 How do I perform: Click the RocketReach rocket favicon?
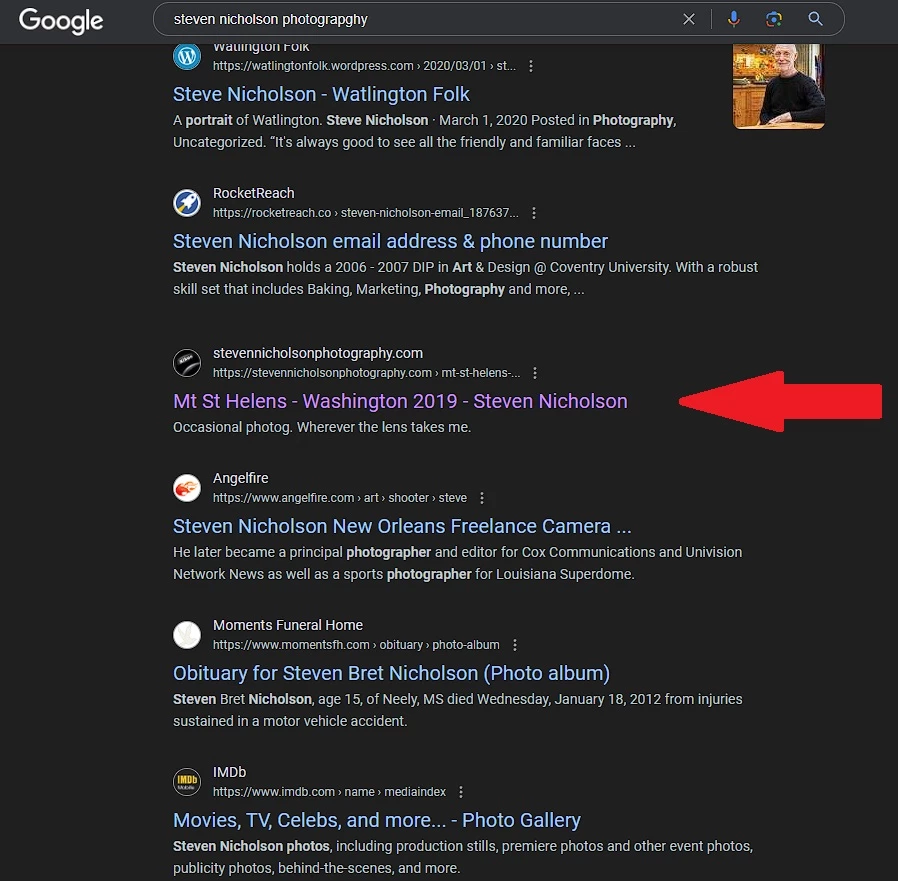(x=187, y=203)
